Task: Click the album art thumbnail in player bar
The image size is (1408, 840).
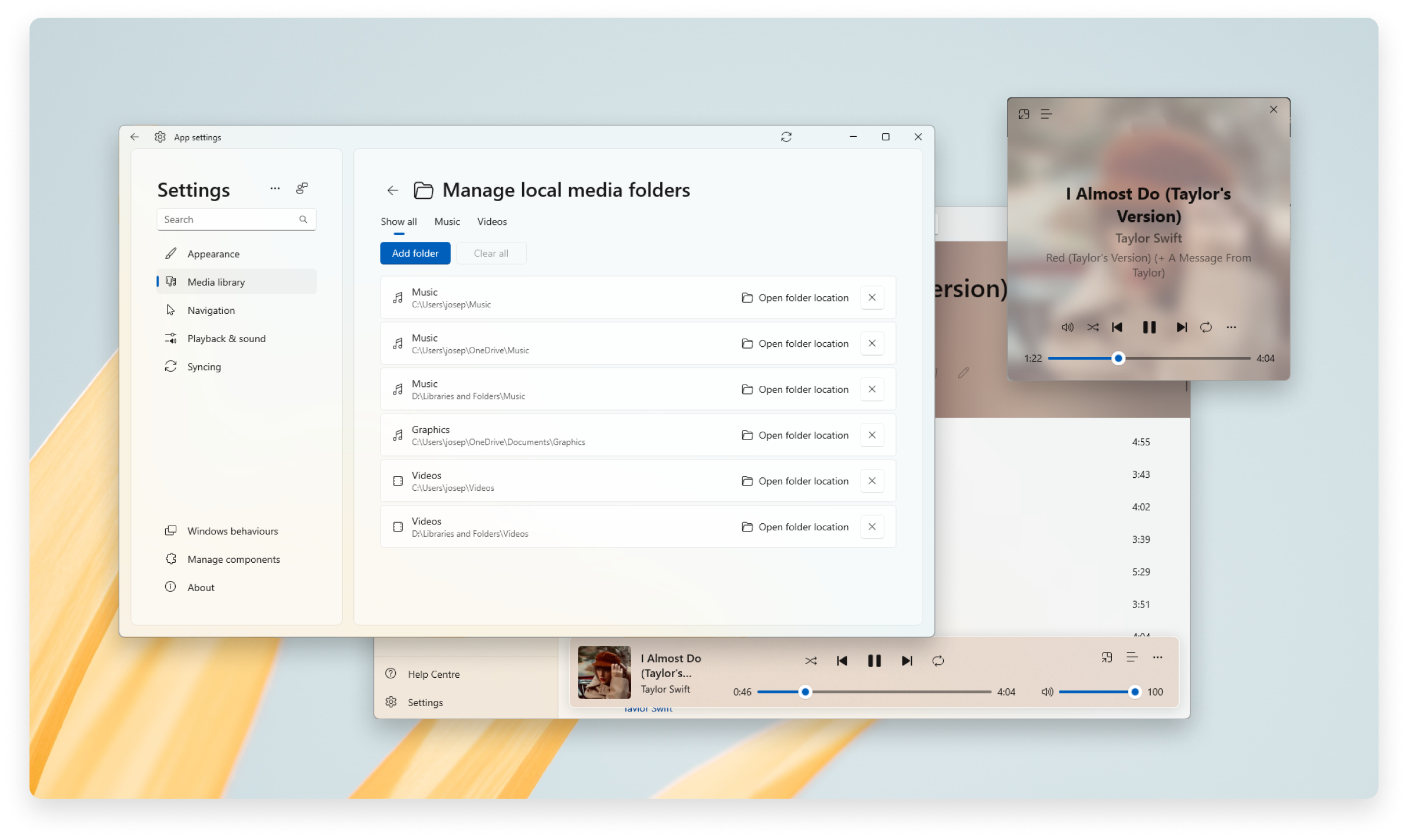Action: (x=605, y=672)
